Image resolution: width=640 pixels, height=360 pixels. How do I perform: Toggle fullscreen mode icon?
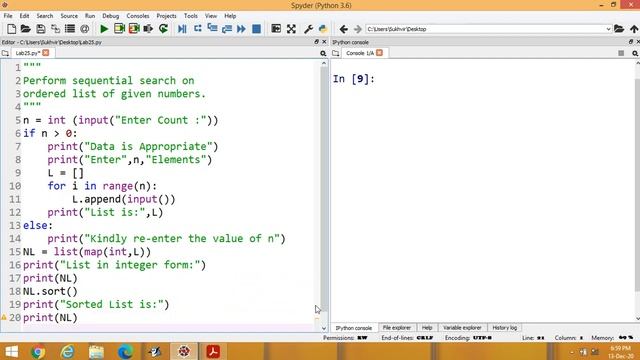(291, 29)
